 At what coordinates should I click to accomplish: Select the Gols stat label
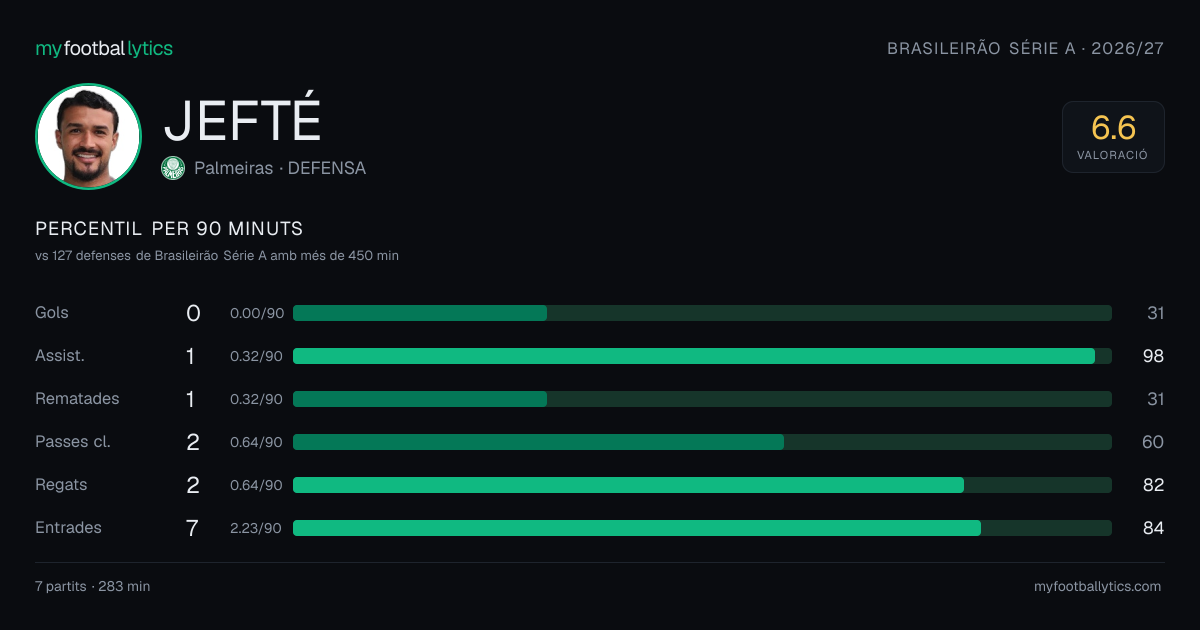52,313
